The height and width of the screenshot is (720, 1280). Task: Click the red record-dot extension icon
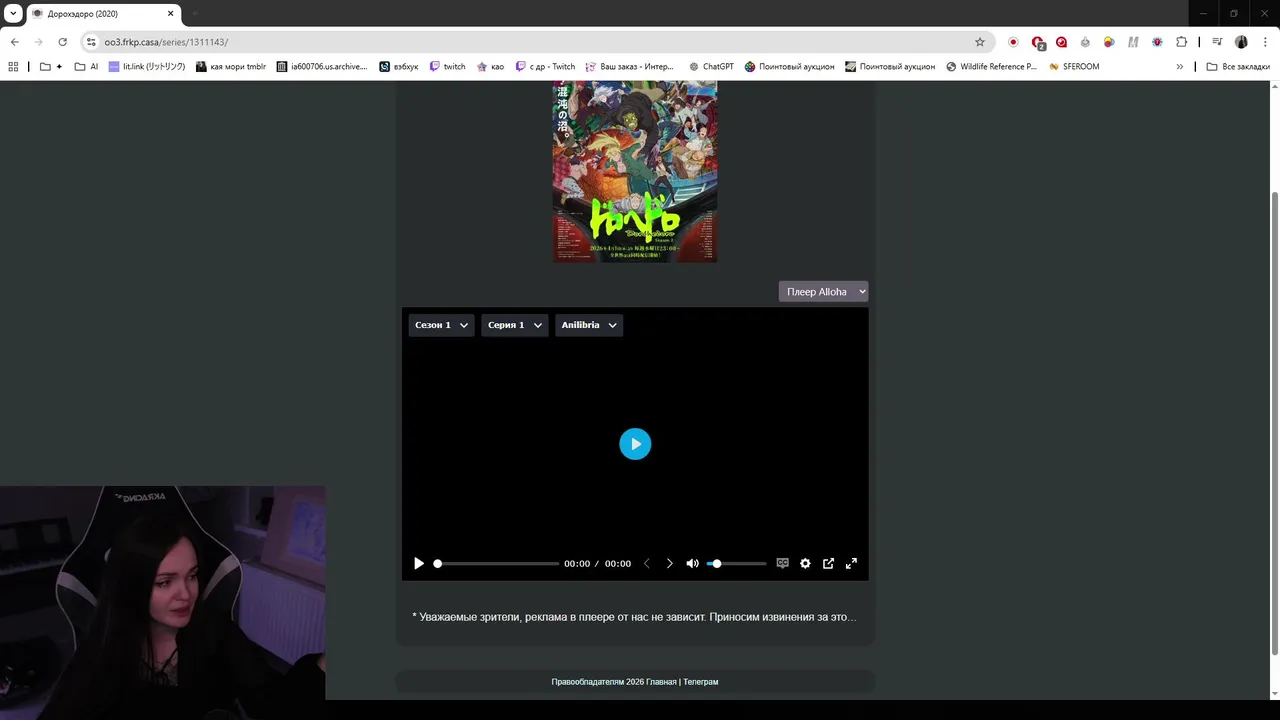point(1013,42)
